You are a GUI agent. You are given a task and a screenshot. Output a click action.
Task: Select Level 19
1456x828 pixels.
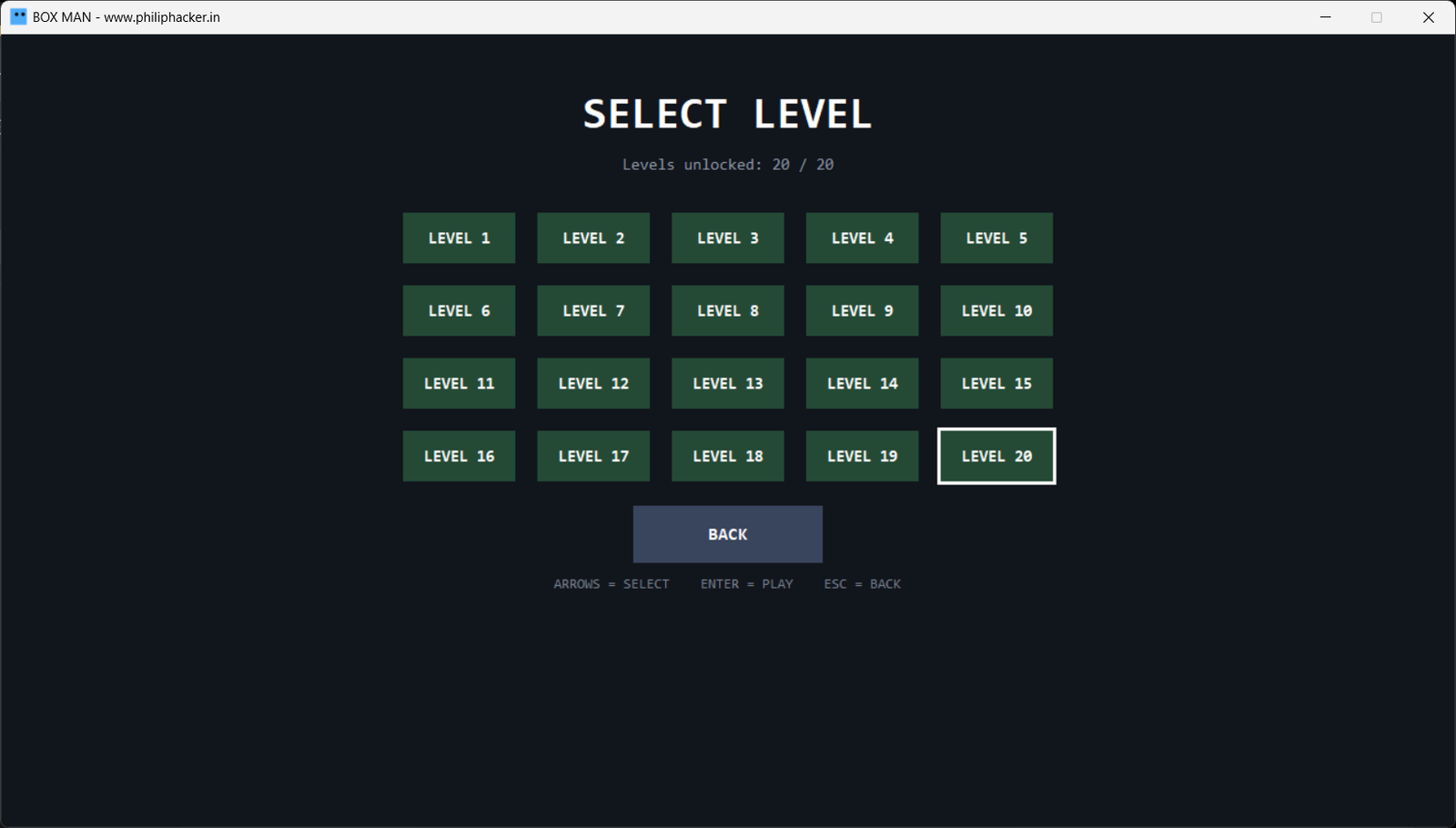(x=862, y=457)
